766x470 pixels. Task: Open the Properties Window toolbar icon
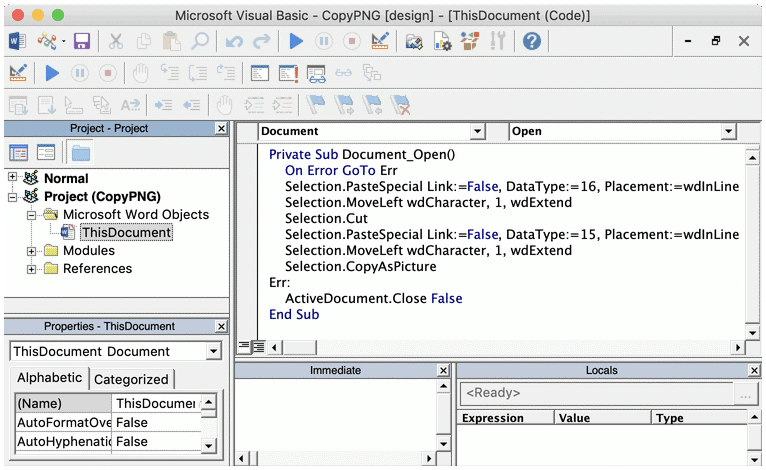pyautogui.click(x=442, y=41)
